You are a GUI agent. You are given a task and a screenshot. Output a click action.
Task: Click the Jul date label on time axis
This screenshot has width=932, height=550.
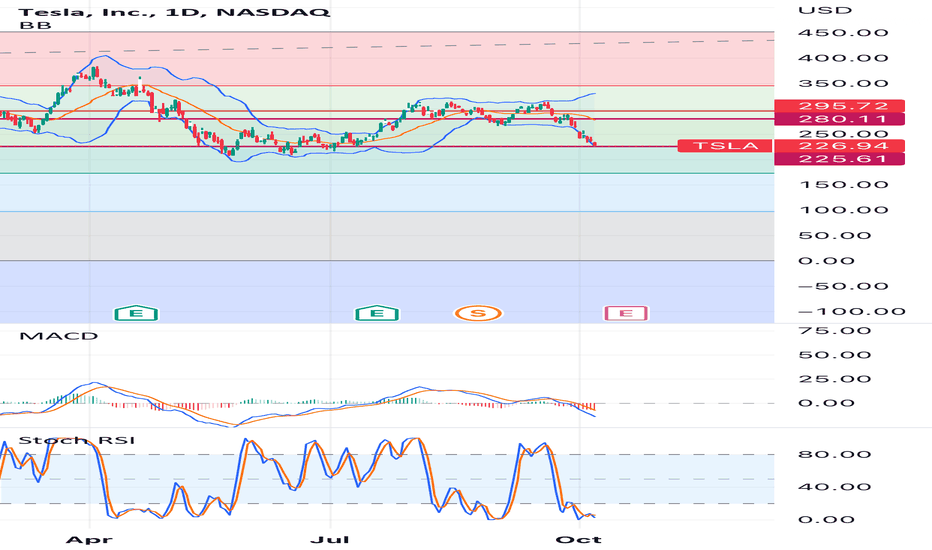[330, 540]
